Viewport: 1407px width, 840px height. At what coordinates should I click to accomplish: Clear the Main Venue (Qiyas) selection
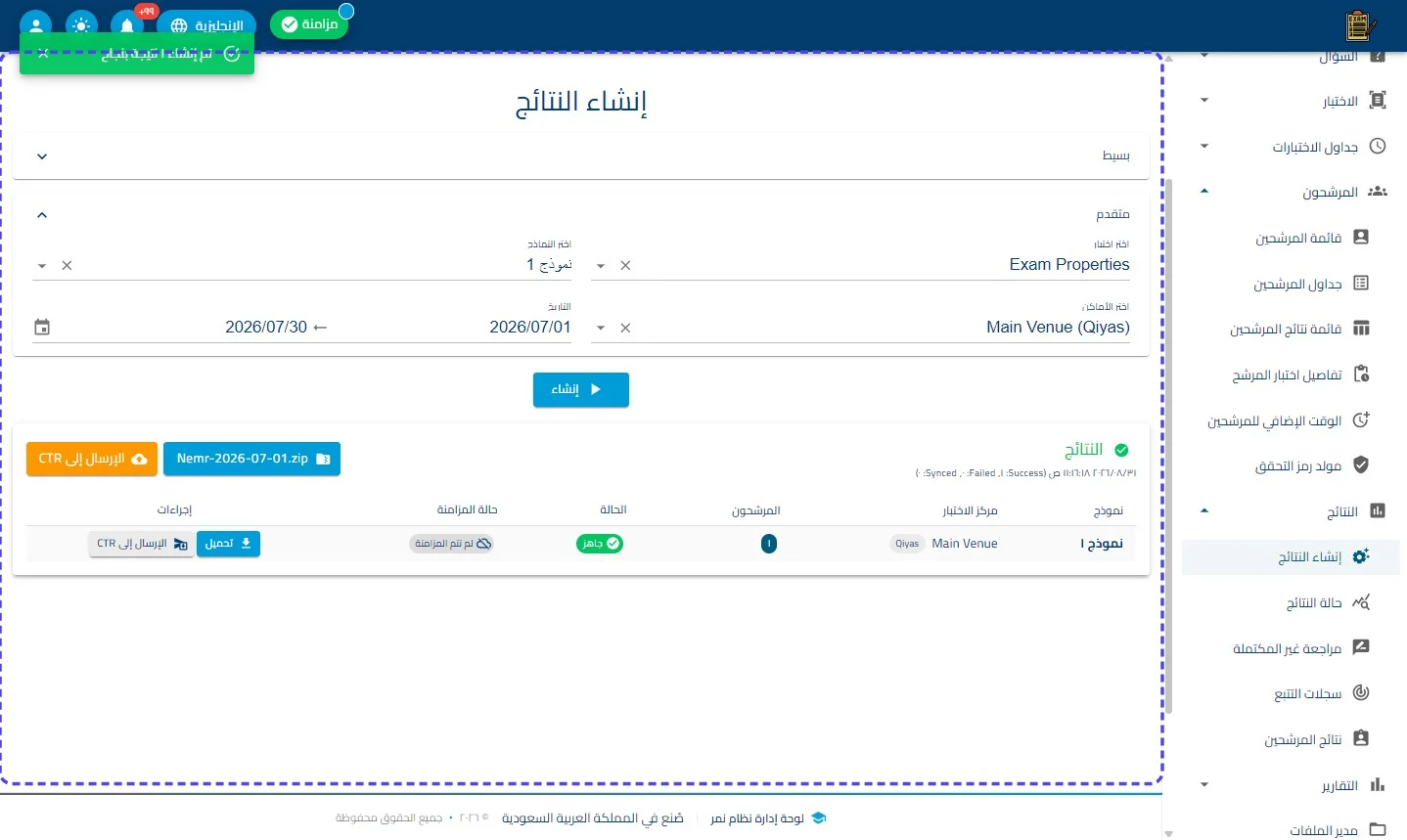tap(625, 328)
